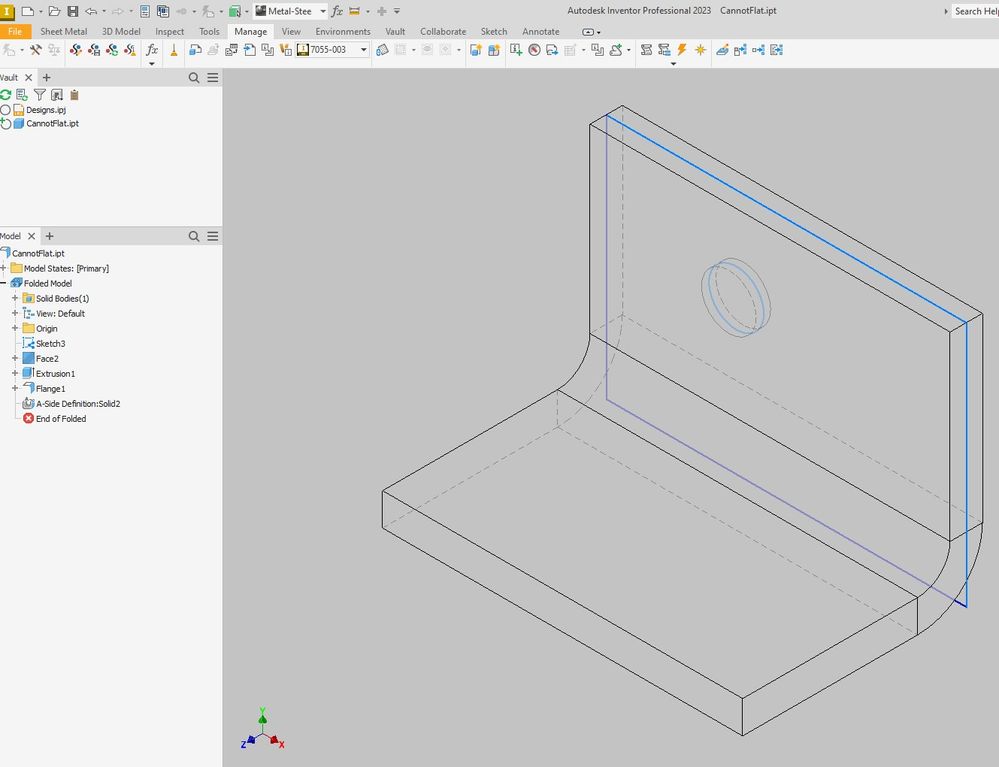The image size is (999, 767).
Task: Click the Parameters fx icon in Manage ribbon
Action: tap(152, 50)
